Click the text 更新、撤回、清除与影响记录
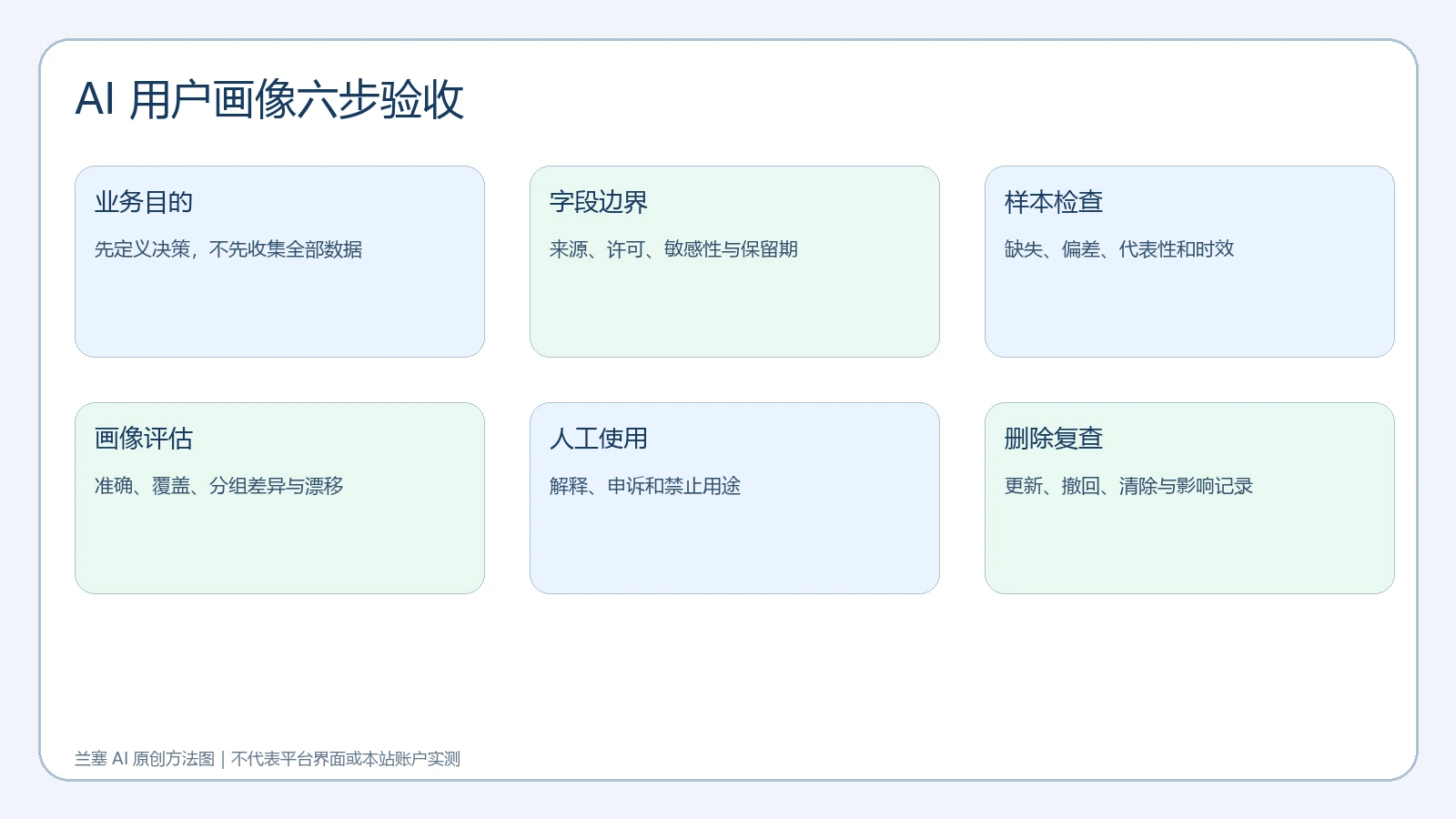The image size is (1456, 819). (1128, 486)
